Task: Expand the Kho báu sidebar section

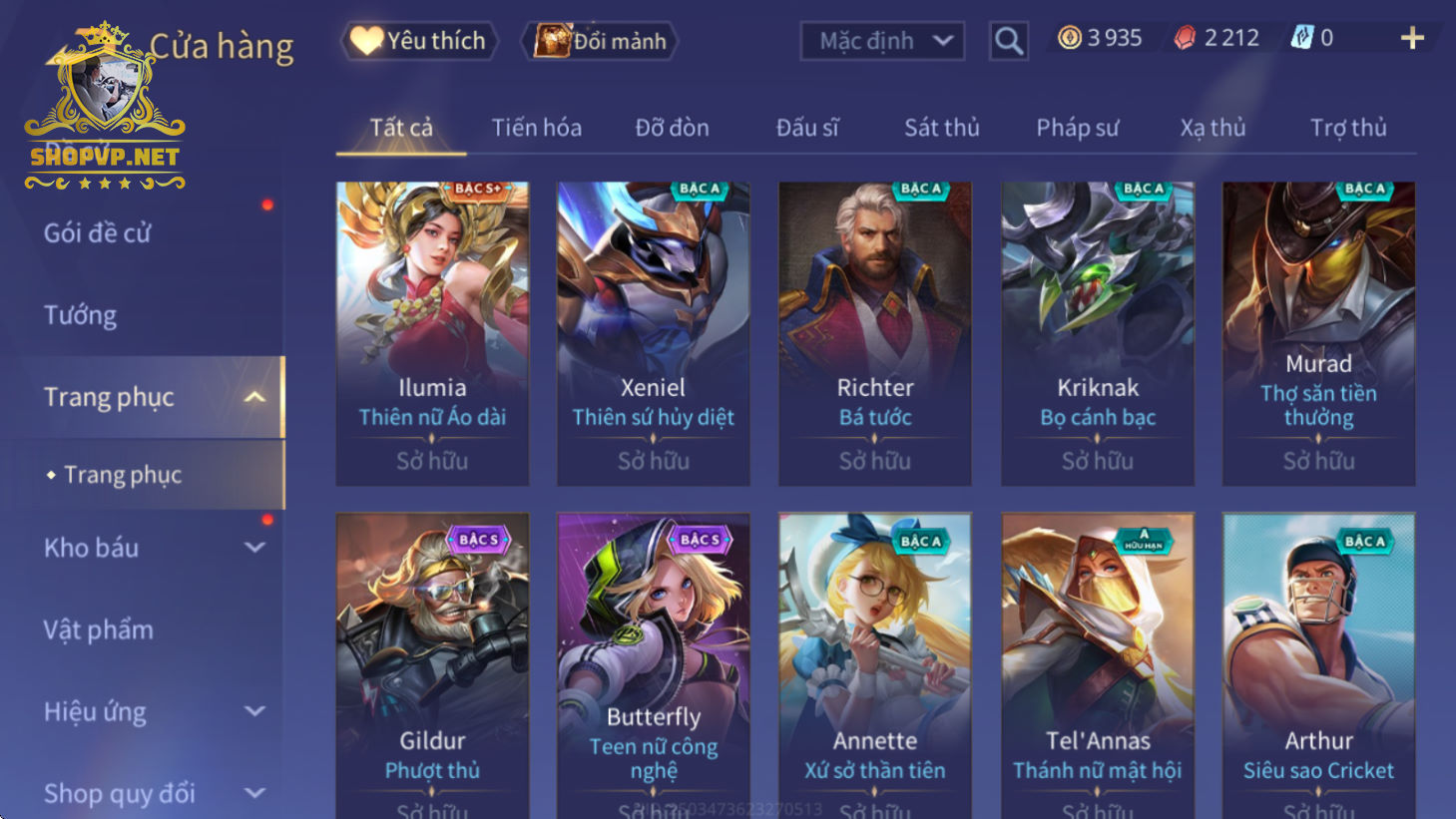Action: [x=255, y=548]
